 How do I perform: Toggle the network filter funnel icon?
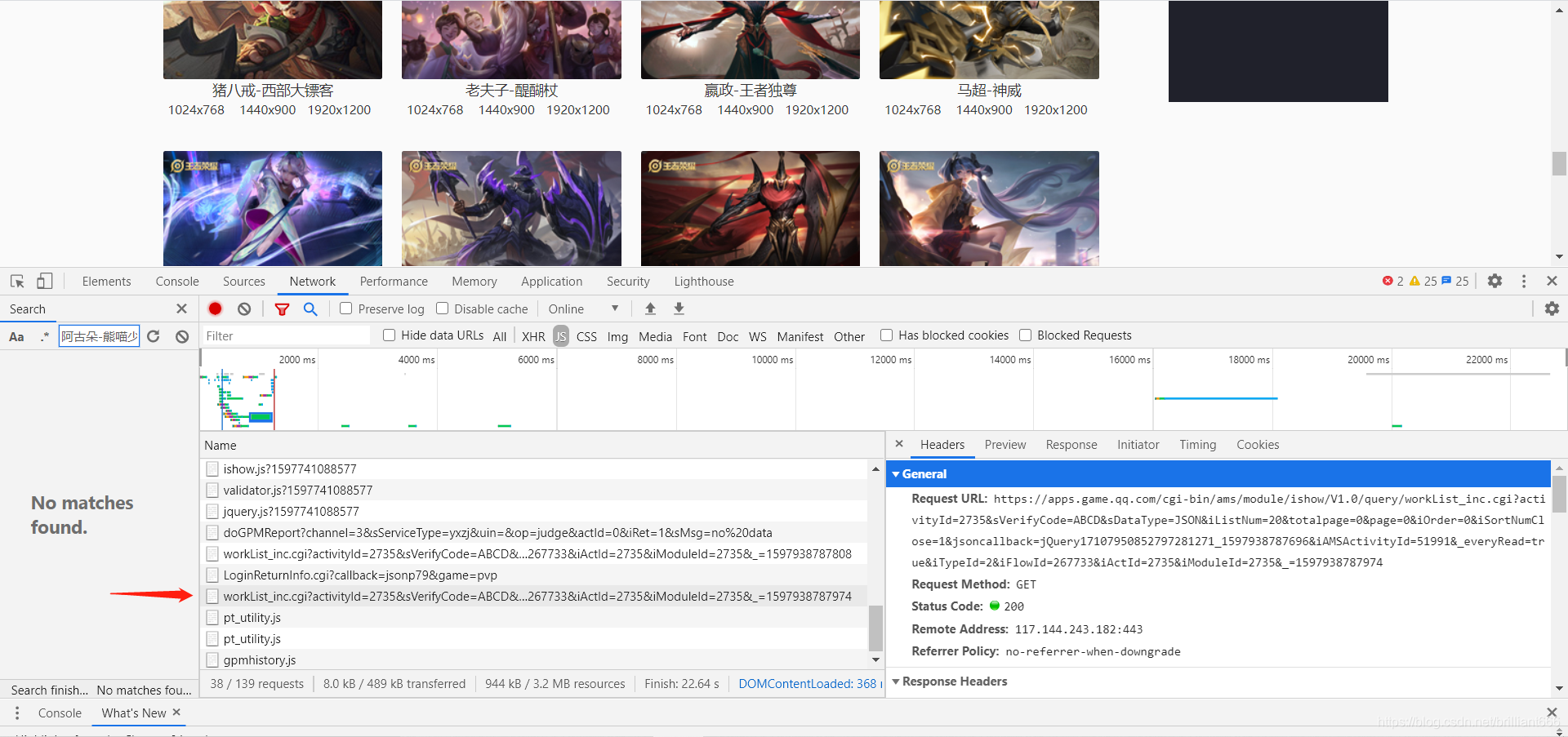coord(282,309)
